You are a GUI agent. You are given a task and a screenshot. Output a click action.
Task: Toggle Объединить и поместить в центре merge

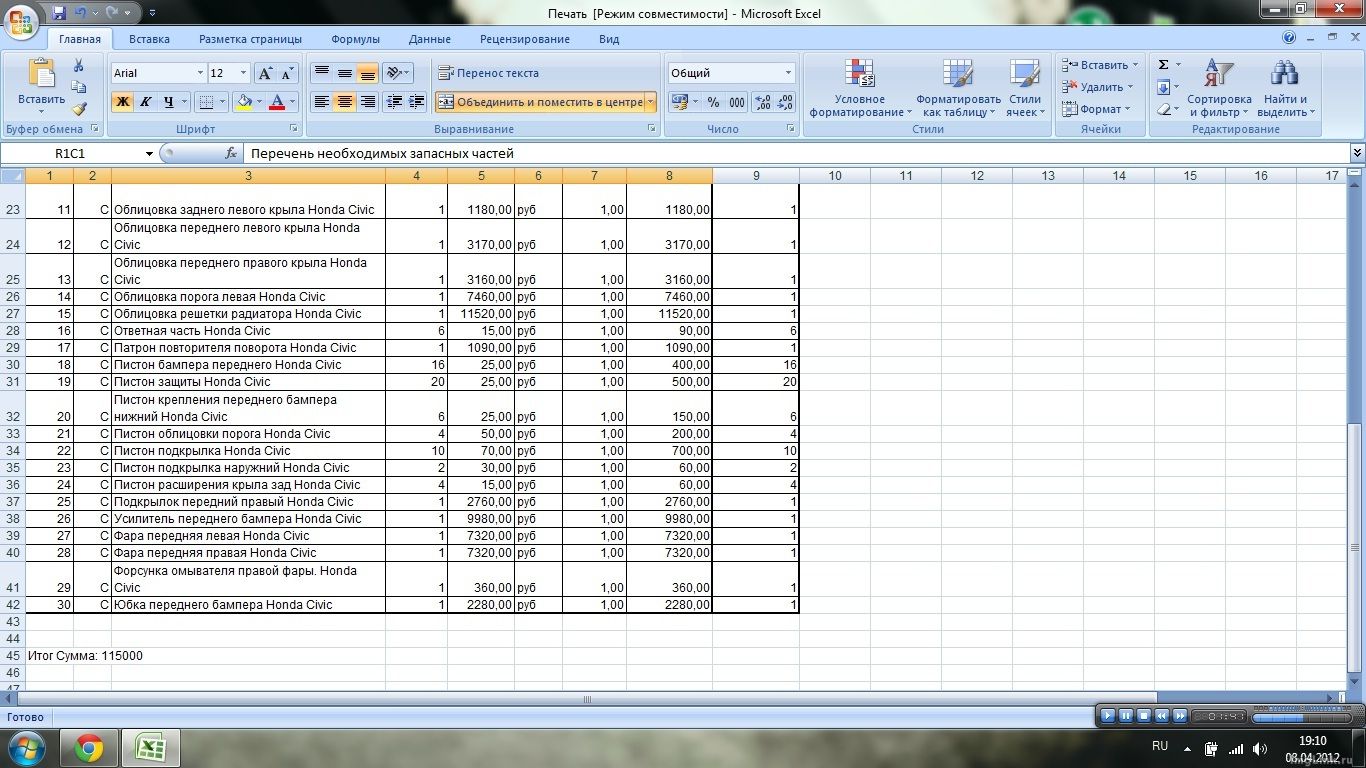[x=540, y=102]
